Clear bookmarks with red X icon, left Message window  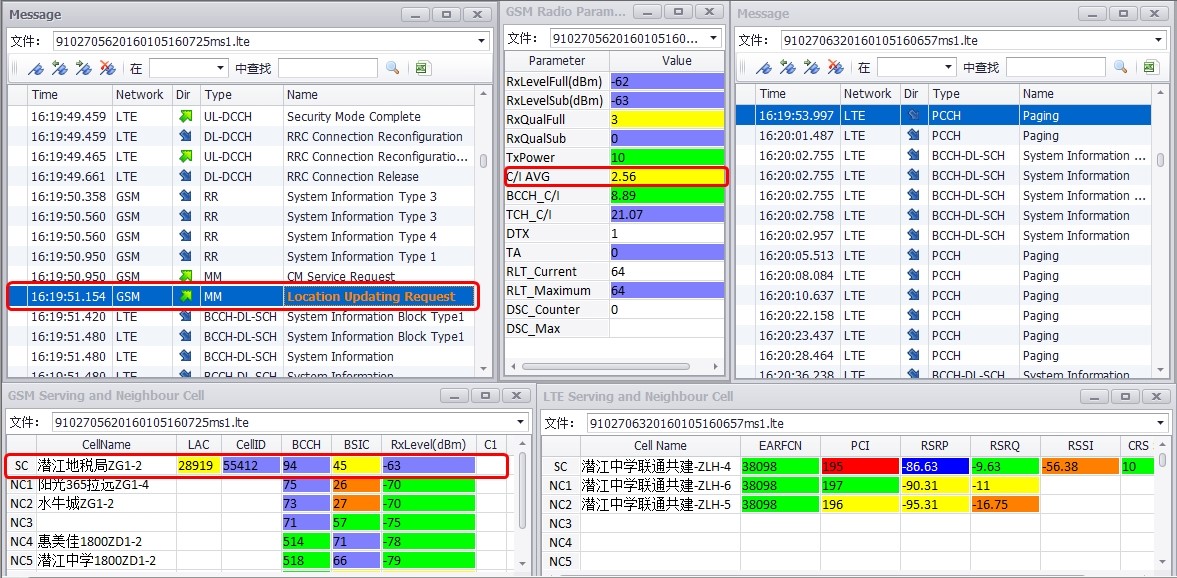click(x=108, y=68)
